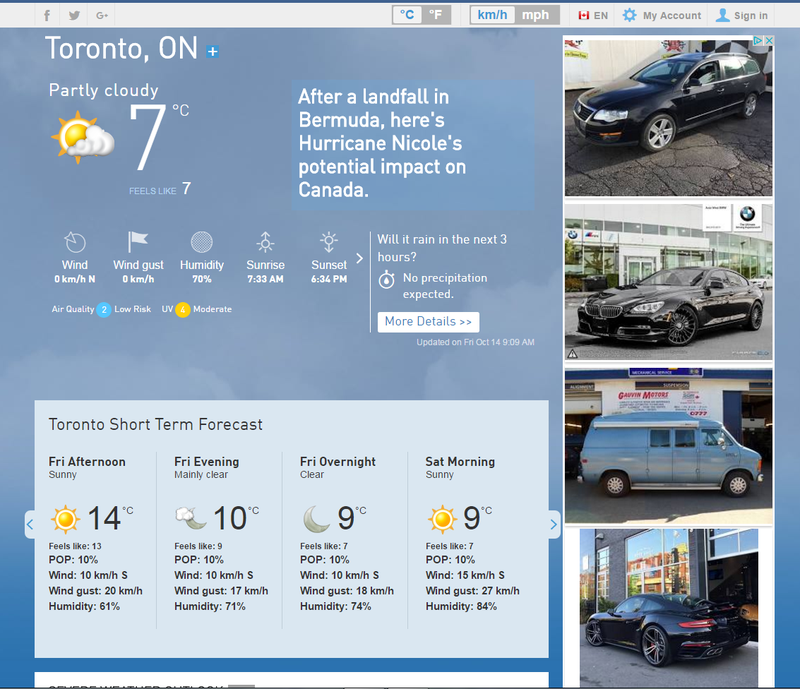
Task: Click the Wind gust flag icon
Action: (x=138, y=242)
